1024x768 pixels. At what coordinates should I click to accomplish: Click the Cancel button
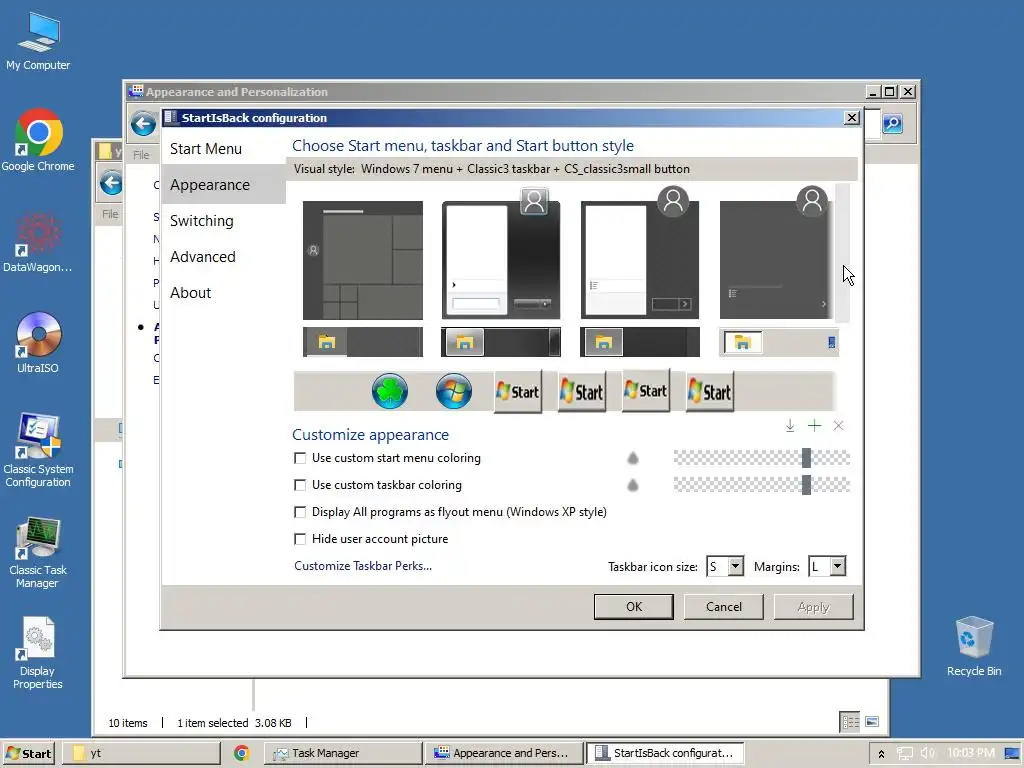(x=724, y=607)
